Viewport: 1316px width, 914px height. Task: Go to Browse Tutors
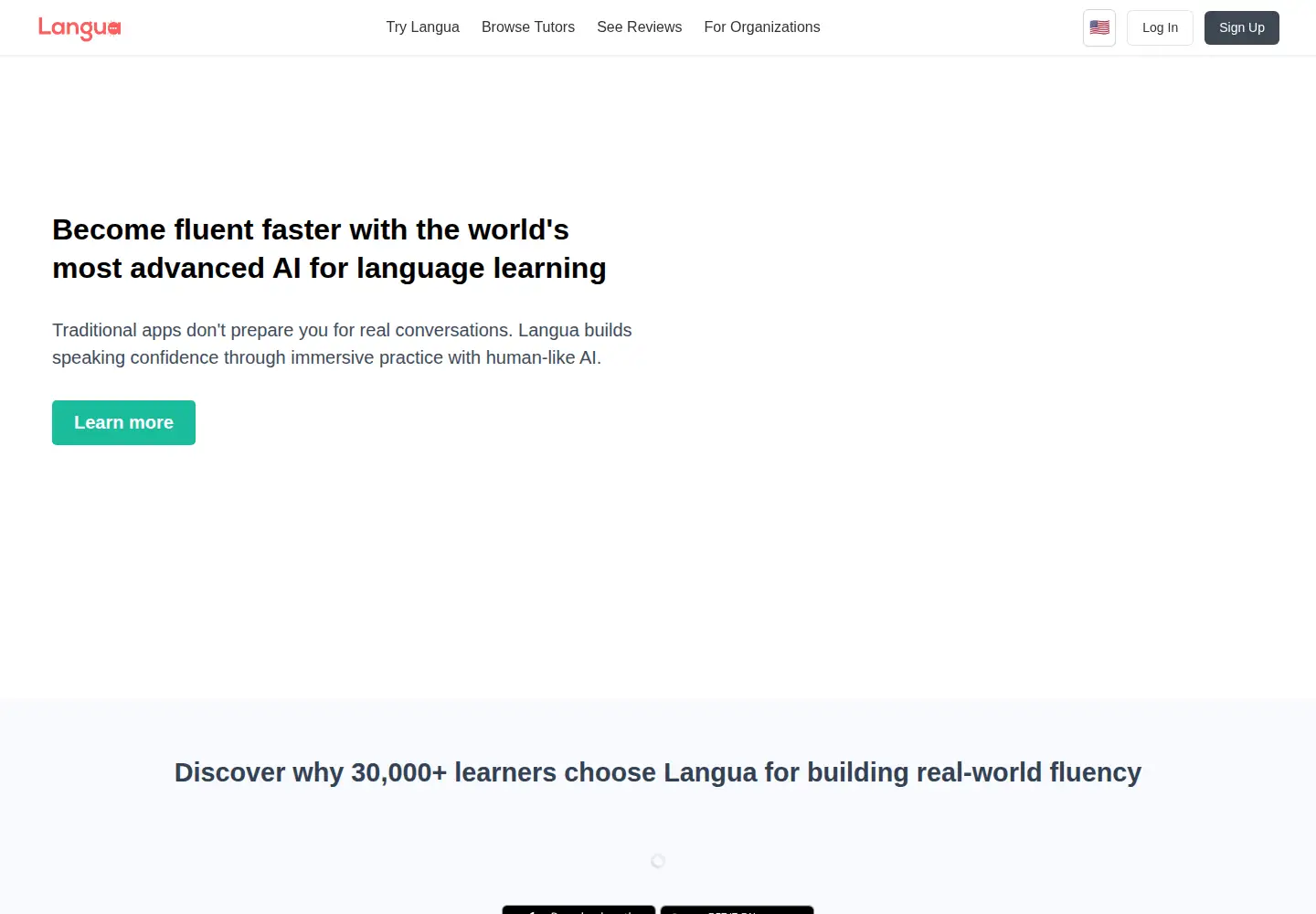pyautogui.click(x=528, y=27)
